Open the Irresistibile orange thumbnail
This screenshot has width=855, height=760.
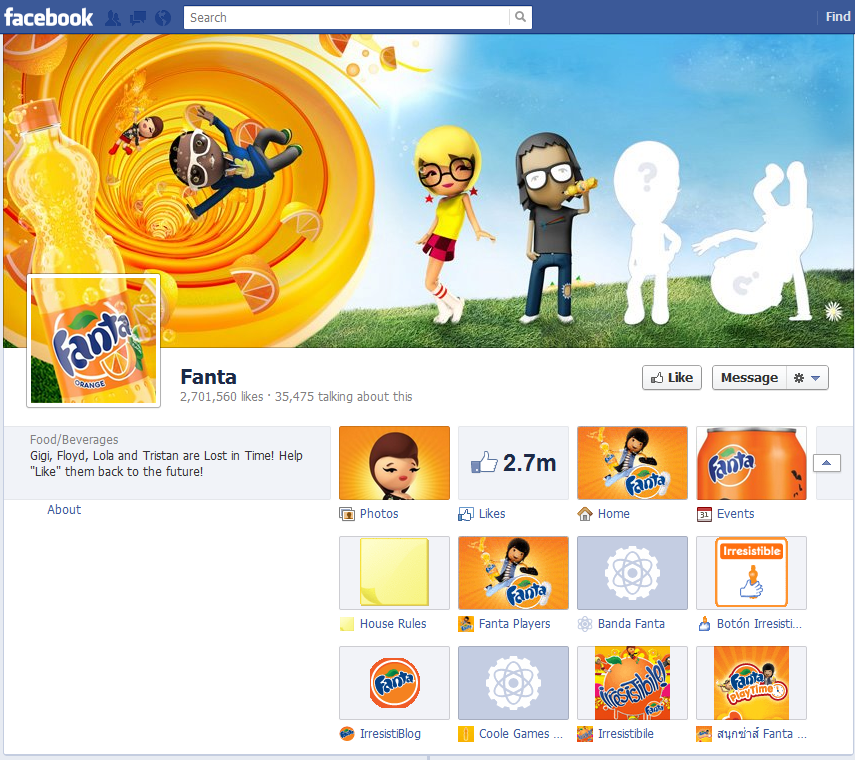pyautogui.click(x=633, y=683)
